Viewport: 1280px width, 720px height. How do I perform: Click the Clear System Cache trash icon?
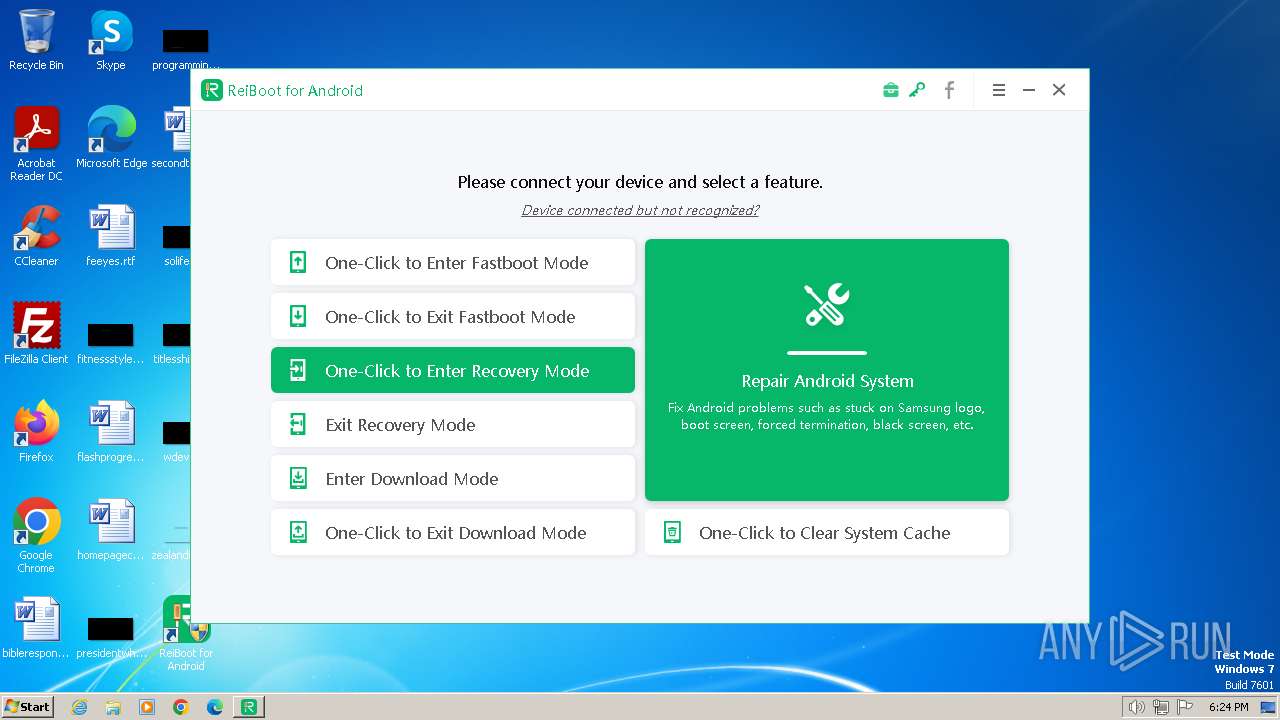(x=672, y=532)
